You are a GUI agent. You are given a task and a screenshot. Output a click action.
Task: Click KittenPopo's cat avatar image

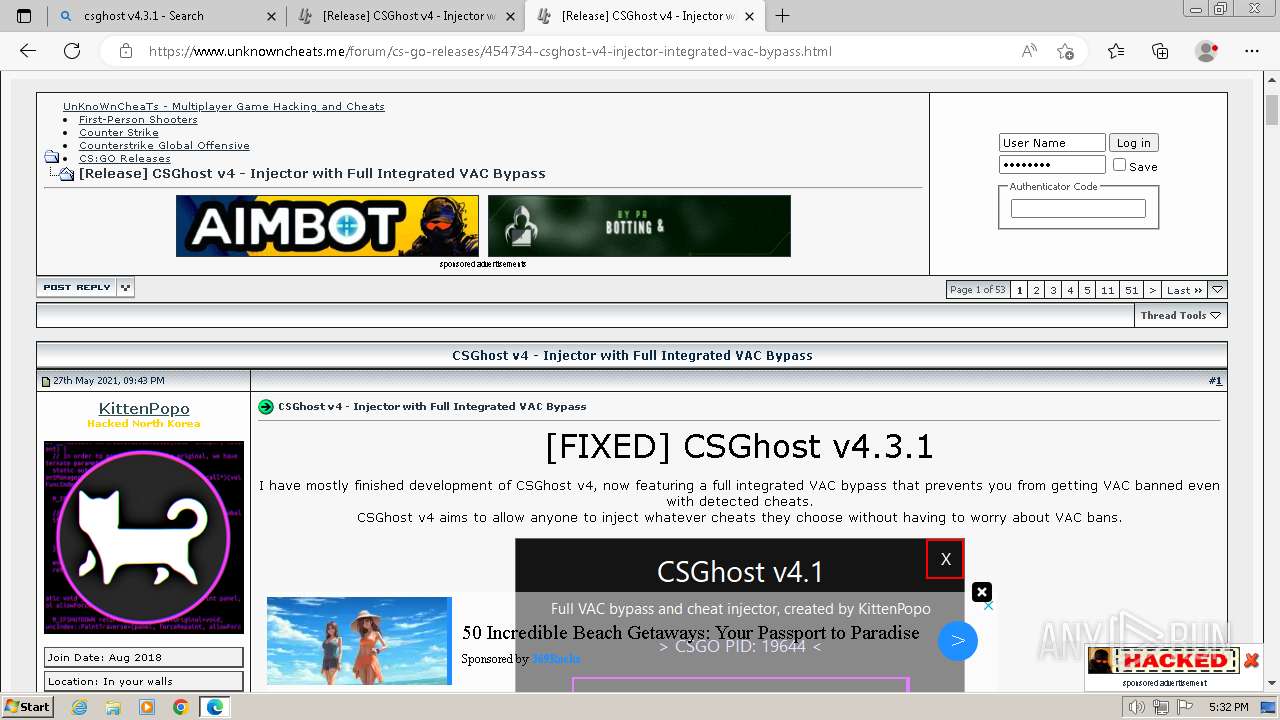(x=144, y=538)
